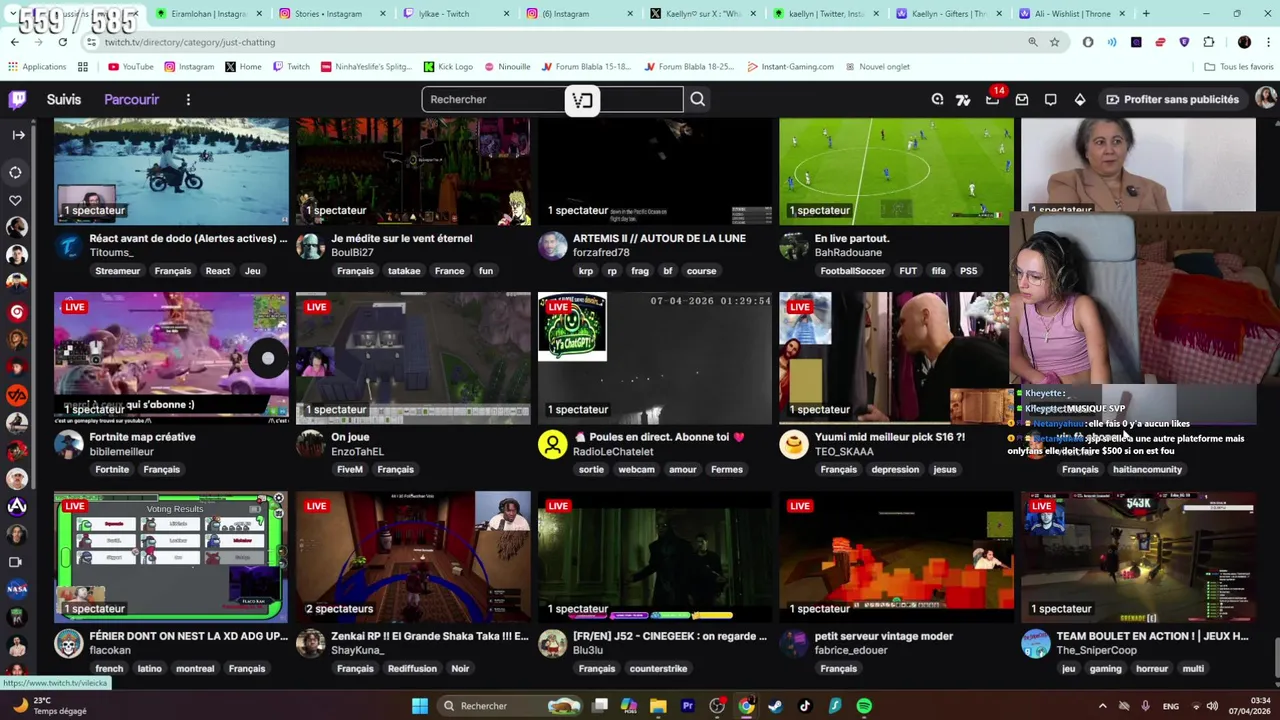Open the user avatar menu in the Twitch header
Image resolution: width=1280 pixels, height=720 pixels.
point(1265,98)
